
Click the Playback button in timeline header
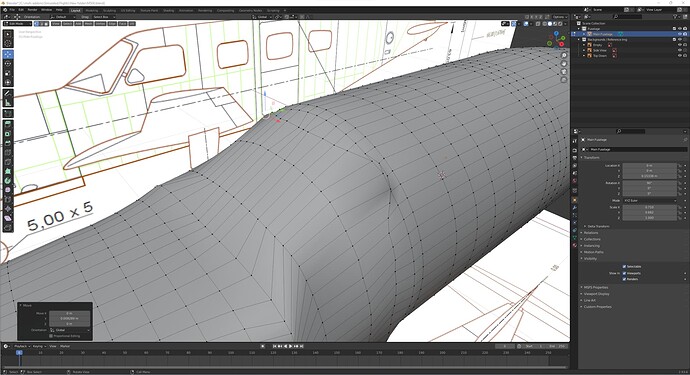pyautogui.click(x=21, y=346)
